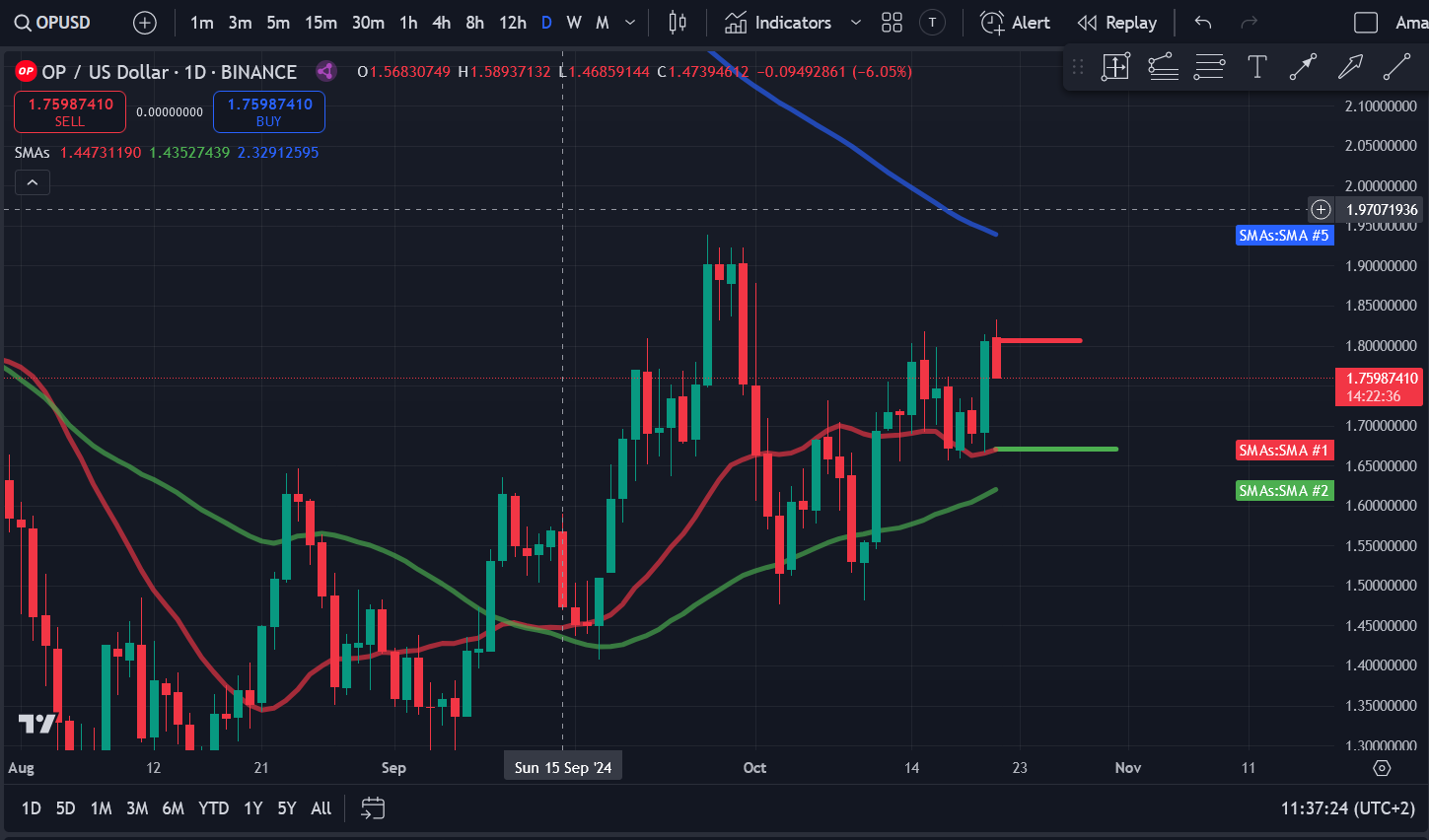The height and width of the screenshot is (840, 1429).
Task: Set date range to 3M
Action: pos(137,808)
